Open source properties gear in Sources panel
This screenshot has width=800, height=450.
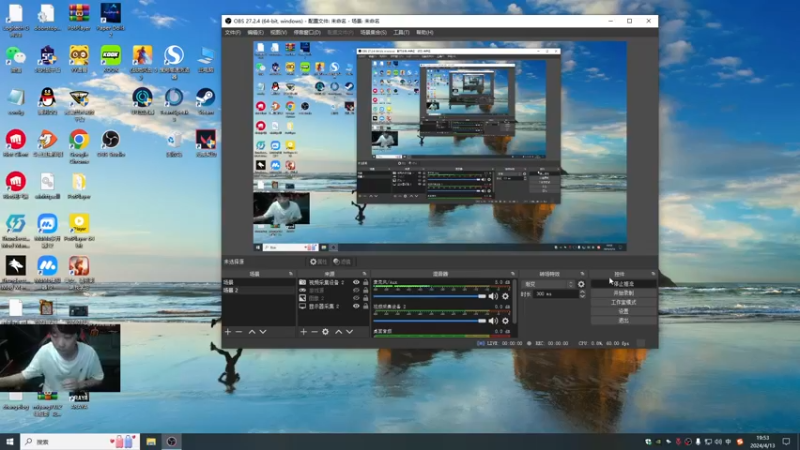[325, 331]
